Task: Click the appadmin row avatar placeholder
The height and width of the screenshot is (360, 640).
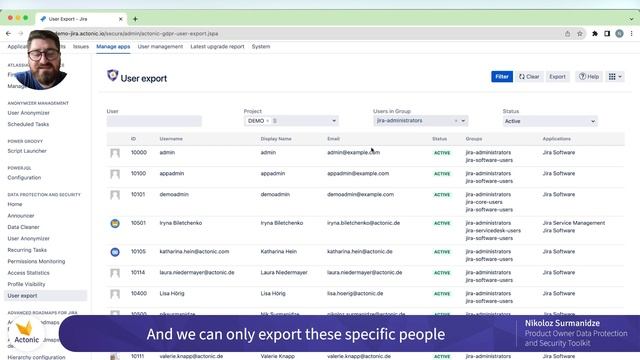Action: tap(115, 174)
